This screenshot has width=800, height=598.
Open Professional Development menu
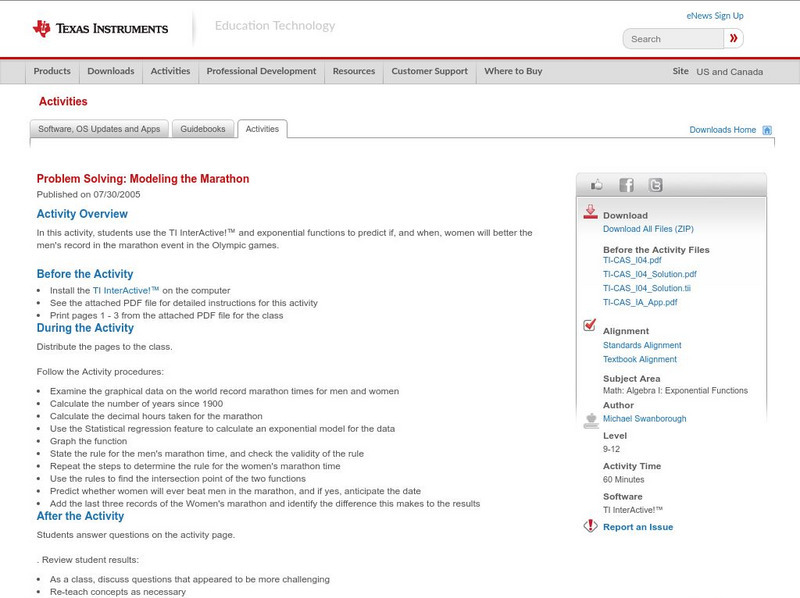point(261,71)
